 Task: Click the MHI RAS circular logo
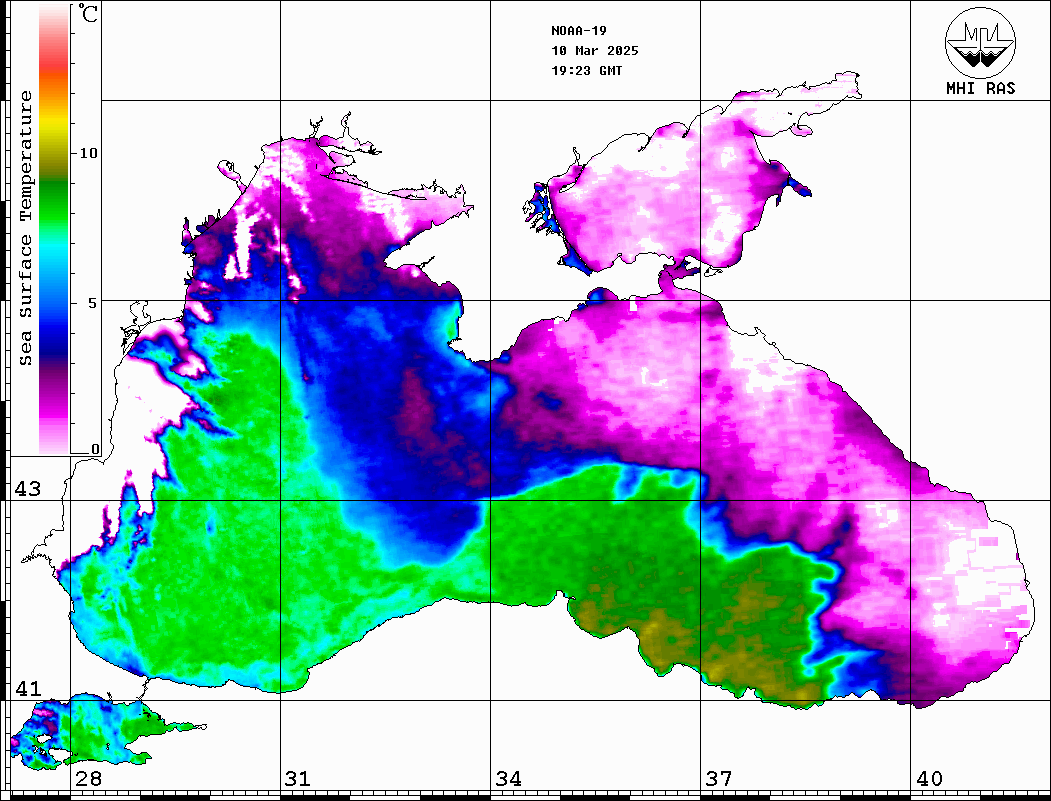(980, 42)
